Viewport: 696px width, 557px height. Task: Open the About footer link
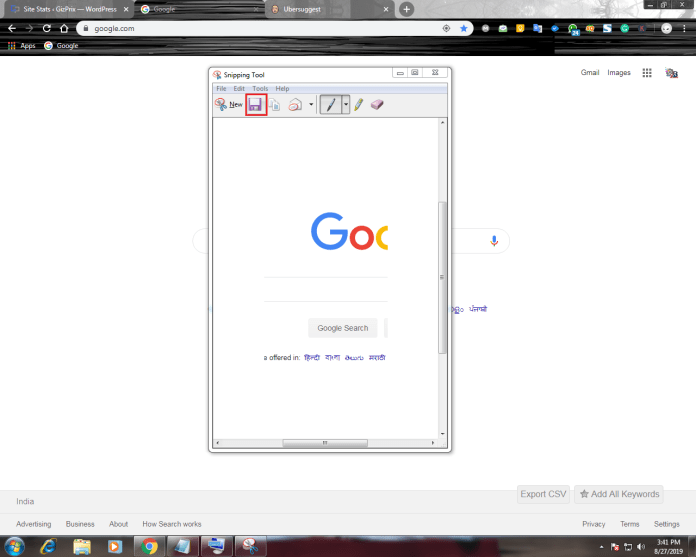pyautogui.click(x=119, y=524)
